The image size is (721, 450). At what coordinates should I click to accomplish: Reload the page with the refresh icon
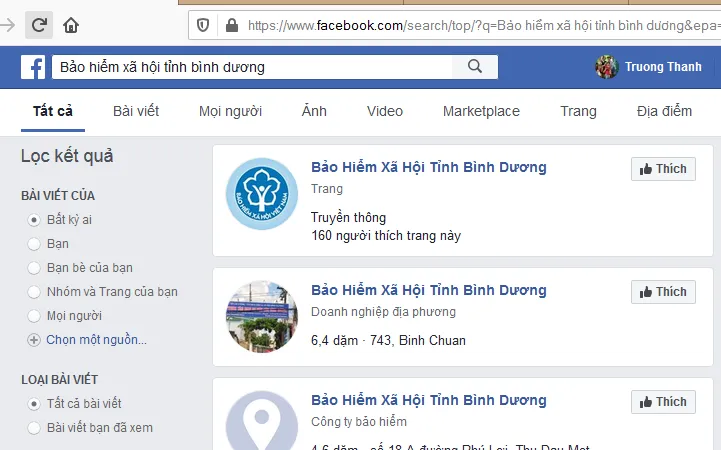pos(39,25)
